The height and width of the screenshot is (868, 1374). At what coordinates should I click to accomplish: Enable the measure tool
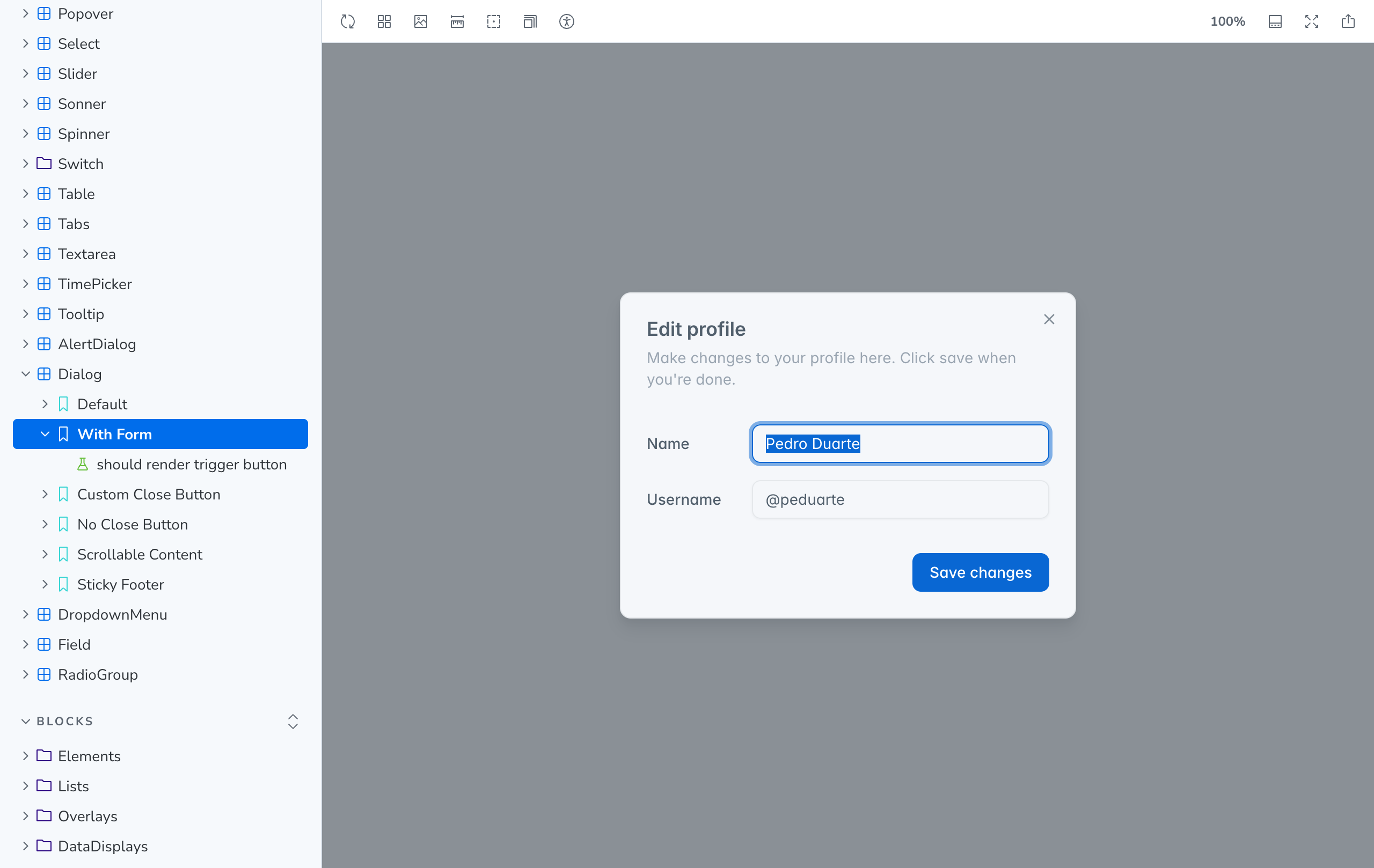coord(457,21)
